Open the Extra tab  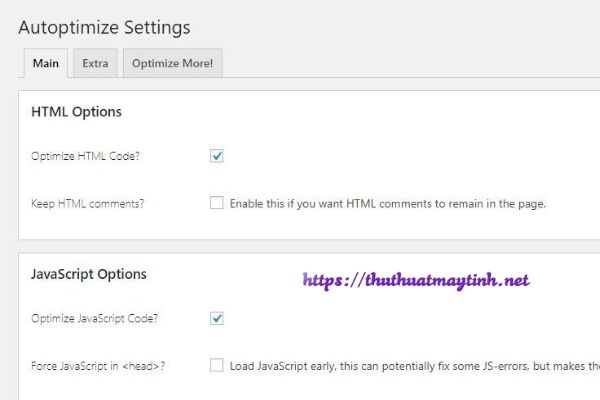point(95,63)
